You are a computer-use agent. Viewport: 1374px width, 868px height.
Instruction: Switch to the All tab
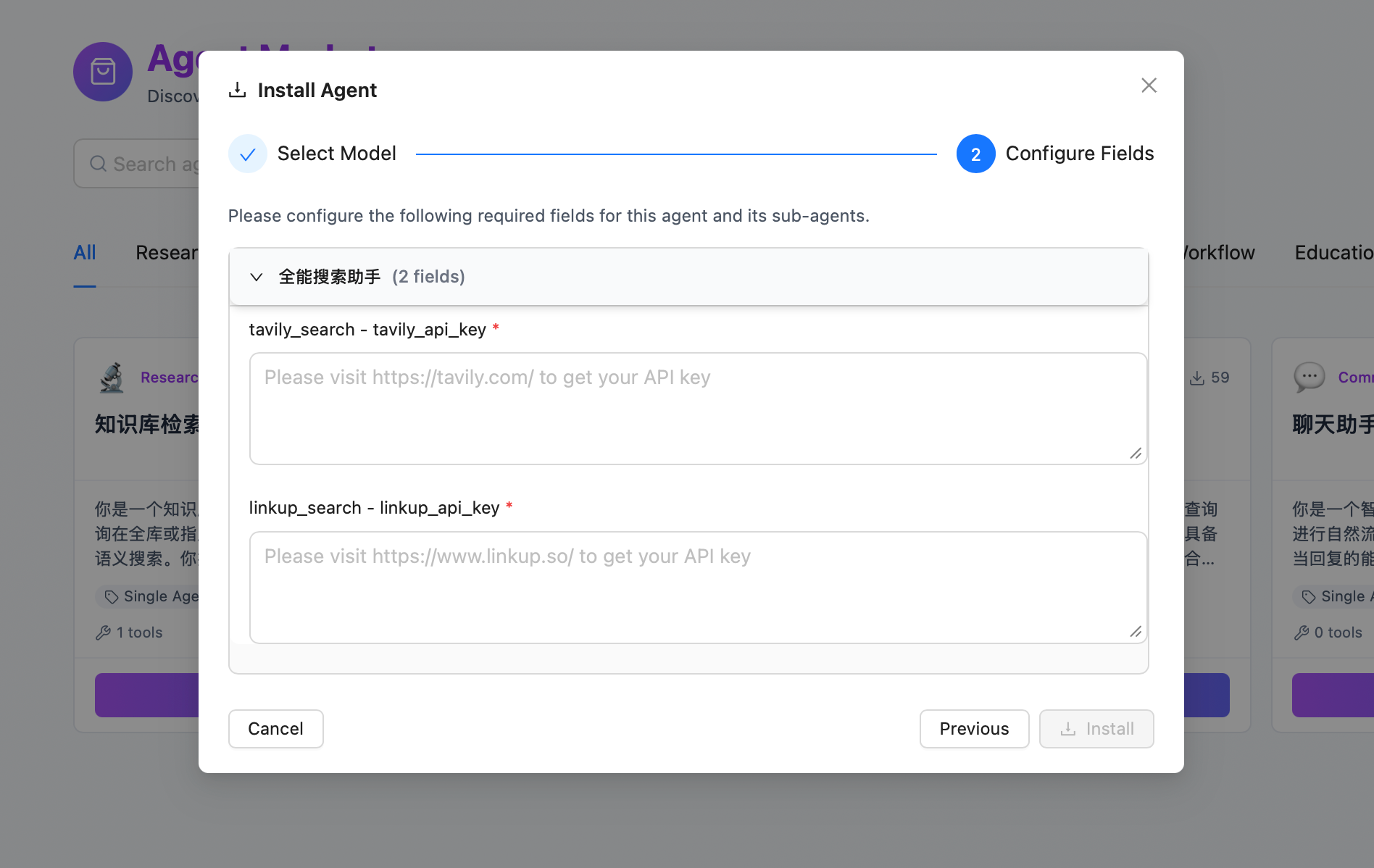point(84,252)
